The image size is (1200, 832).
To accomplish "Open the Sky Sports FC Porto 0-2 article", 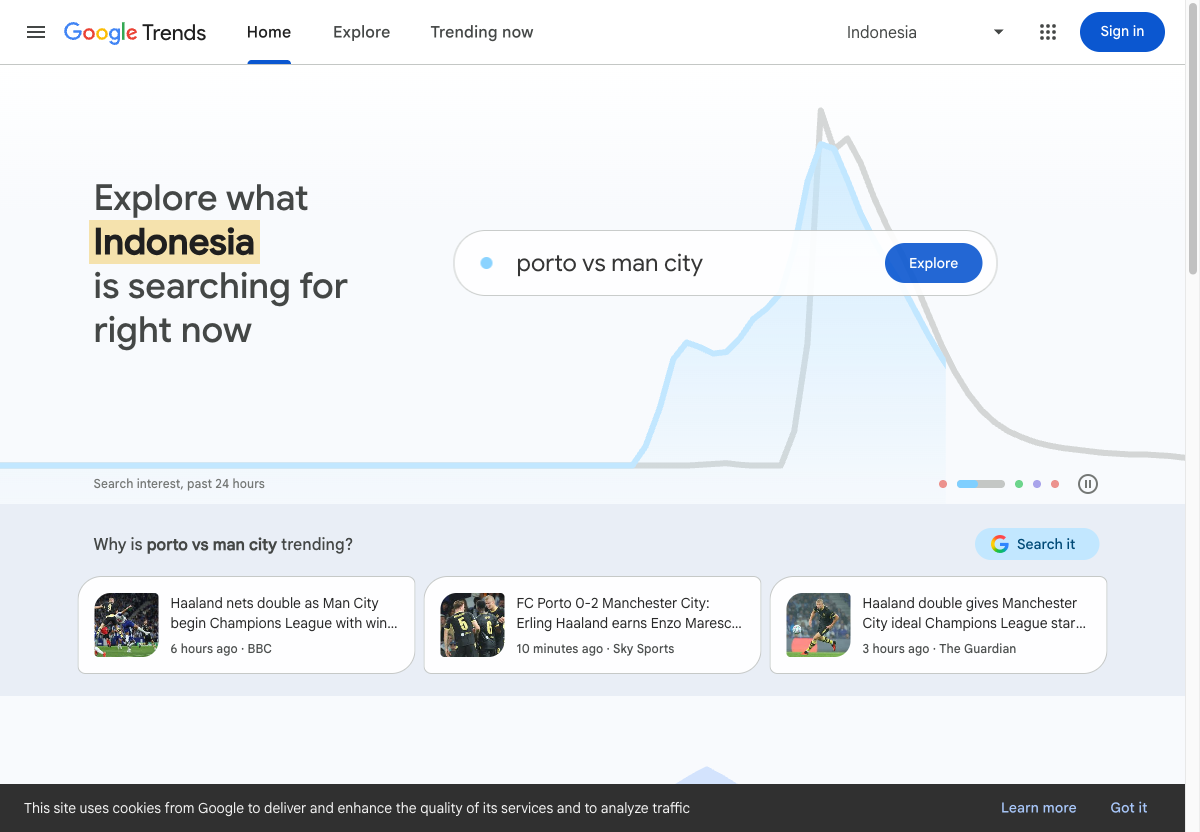I will tap(592, 625).
